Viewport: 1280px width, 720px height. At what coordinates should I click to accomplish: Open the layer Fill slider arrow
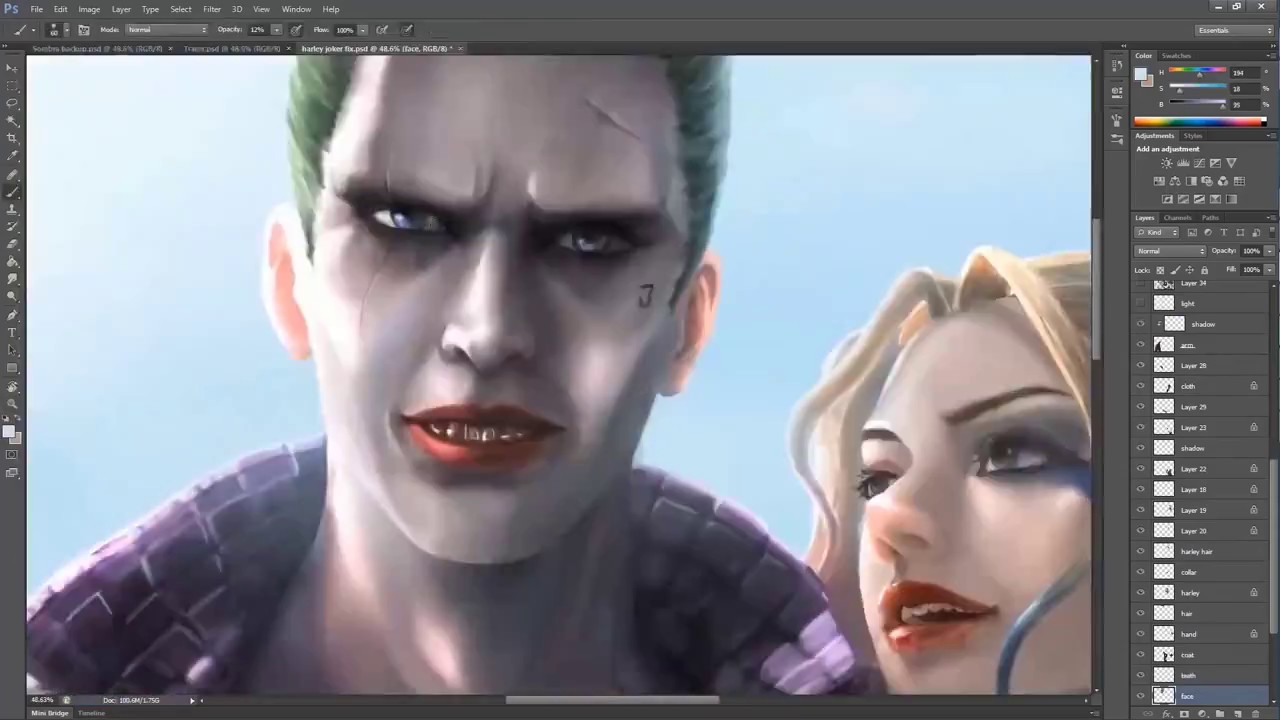click(1269, 270)
